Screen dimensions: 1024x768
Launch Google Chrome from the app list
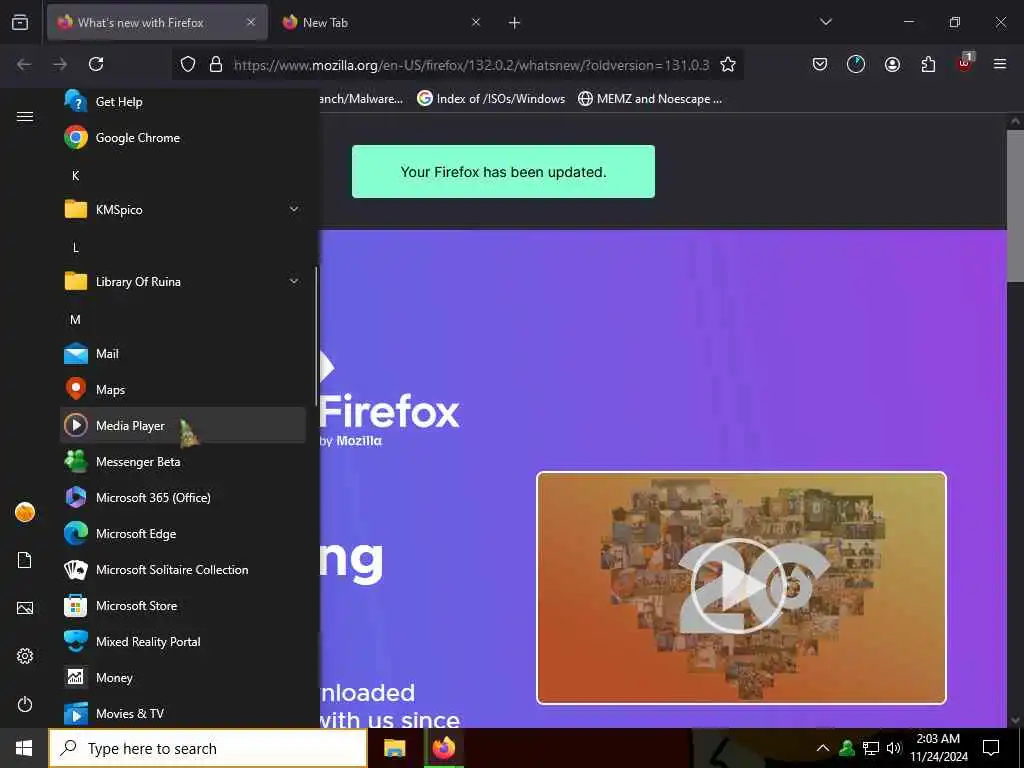click(x=183, y=138)
